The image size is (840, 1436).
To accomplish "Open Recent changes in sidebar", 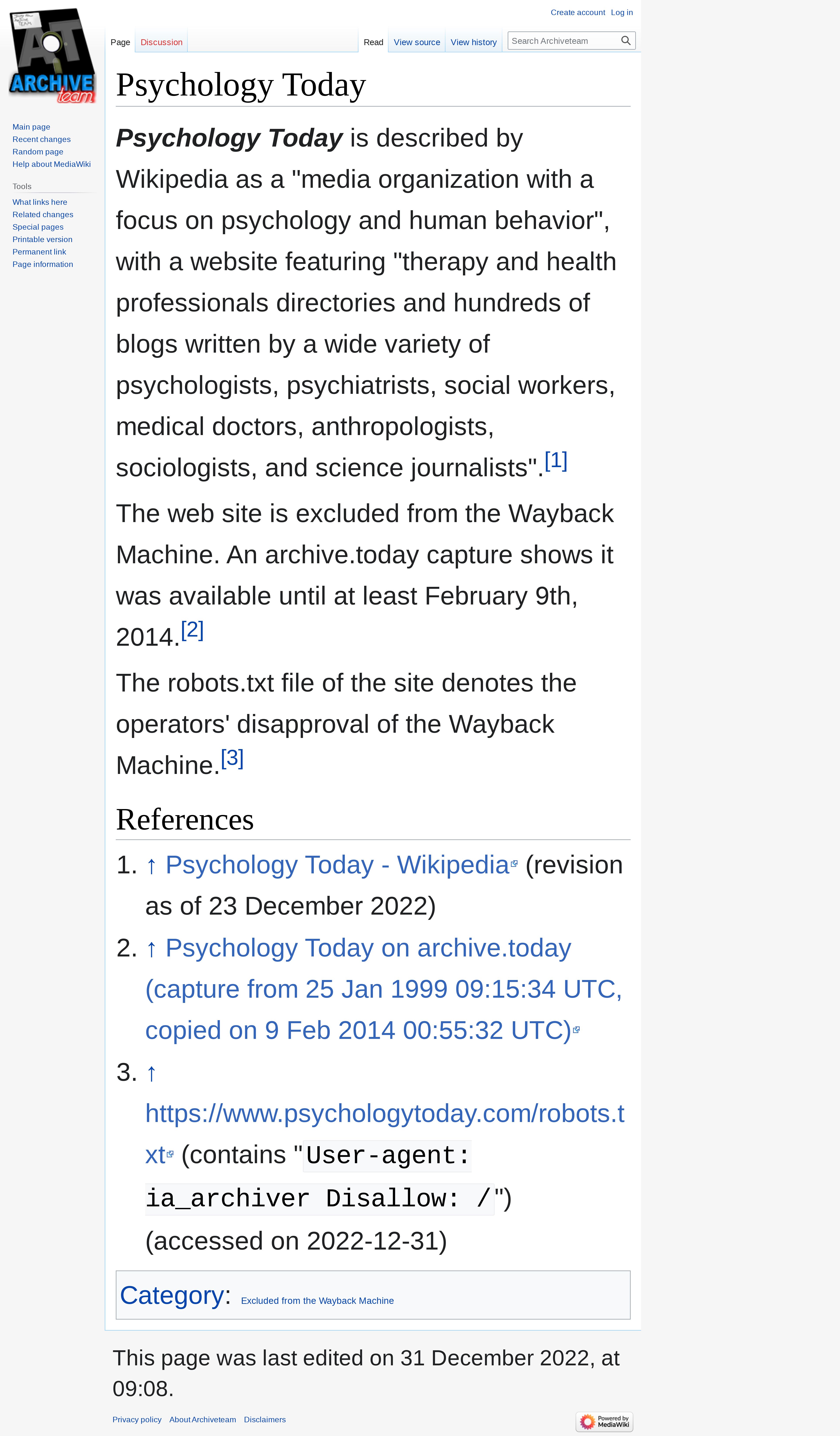I will (x=42, y=140).
